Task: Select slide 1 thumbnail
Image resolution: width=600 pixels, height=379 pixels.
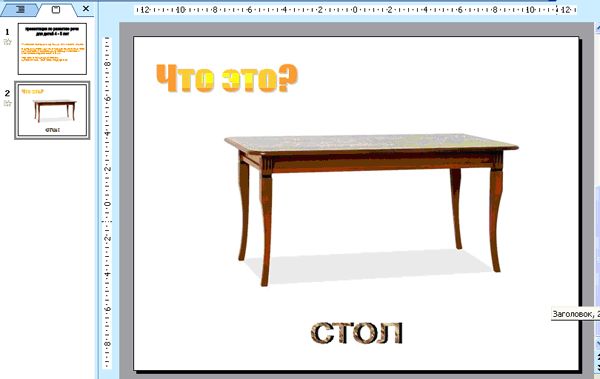Action: tap(52, 49)
